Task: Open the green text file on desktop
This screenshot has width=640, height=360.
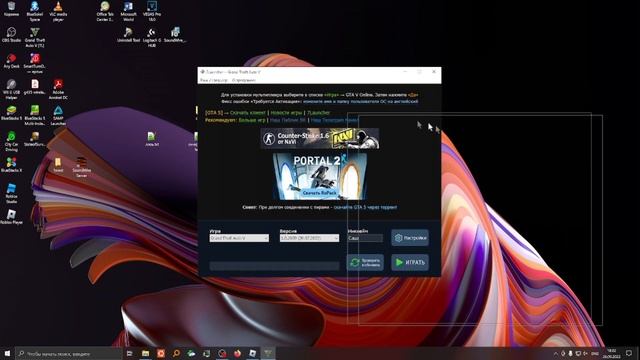Action: pyautogui.click(x=152, y=139)
